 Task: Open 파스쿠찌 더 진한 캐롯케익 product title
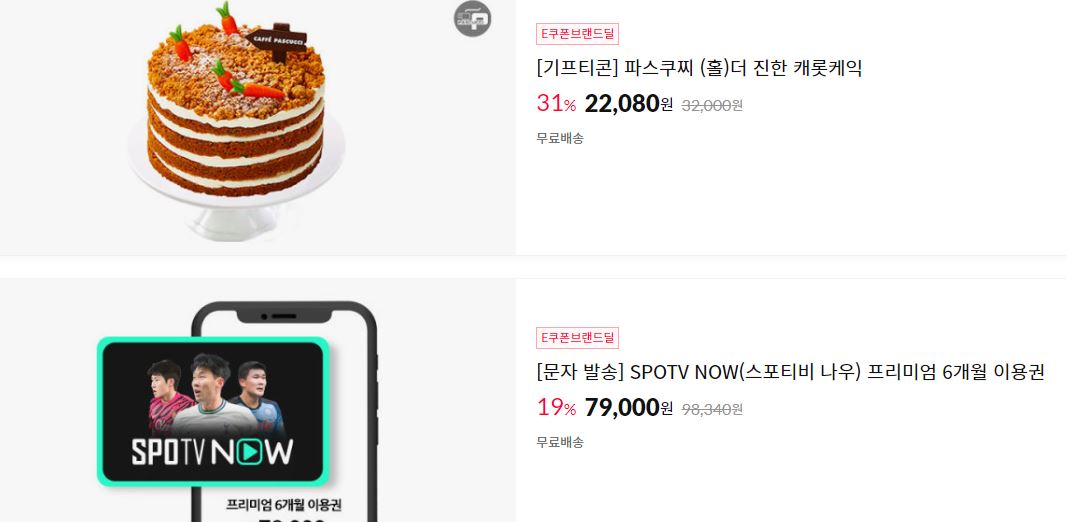point(699,68)
